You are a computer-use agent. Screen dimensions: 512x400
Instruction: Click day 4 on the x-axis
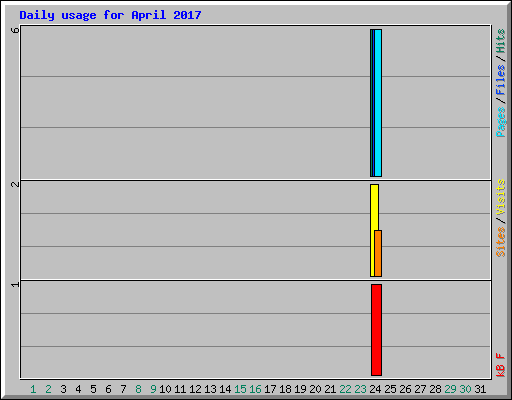click(78, 389)
